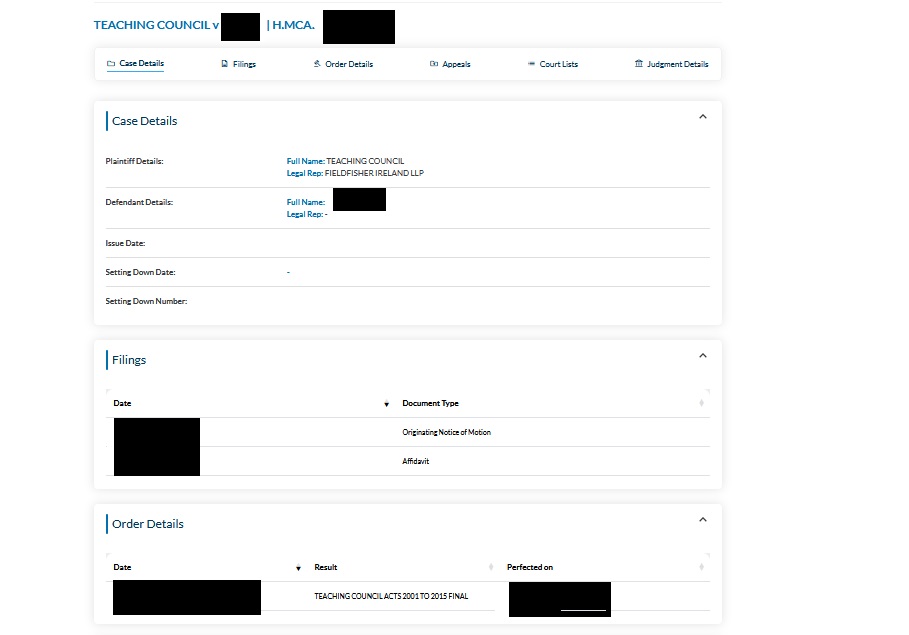The width and height of the screenshot is (909, 635).
Task: Click the Perfected on column header
Action: (530, 567)
